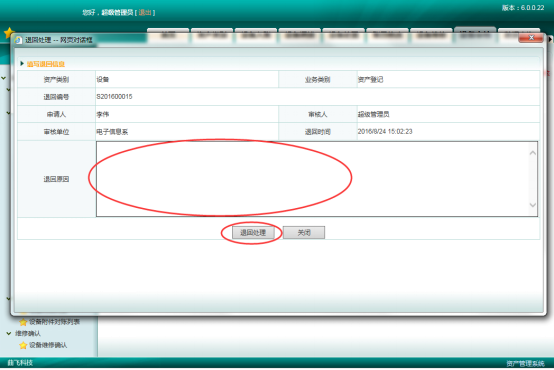This screenshot has width=554, height=370.
Task: Click the 维修确认 group label
Action: [x=28, y=334]
